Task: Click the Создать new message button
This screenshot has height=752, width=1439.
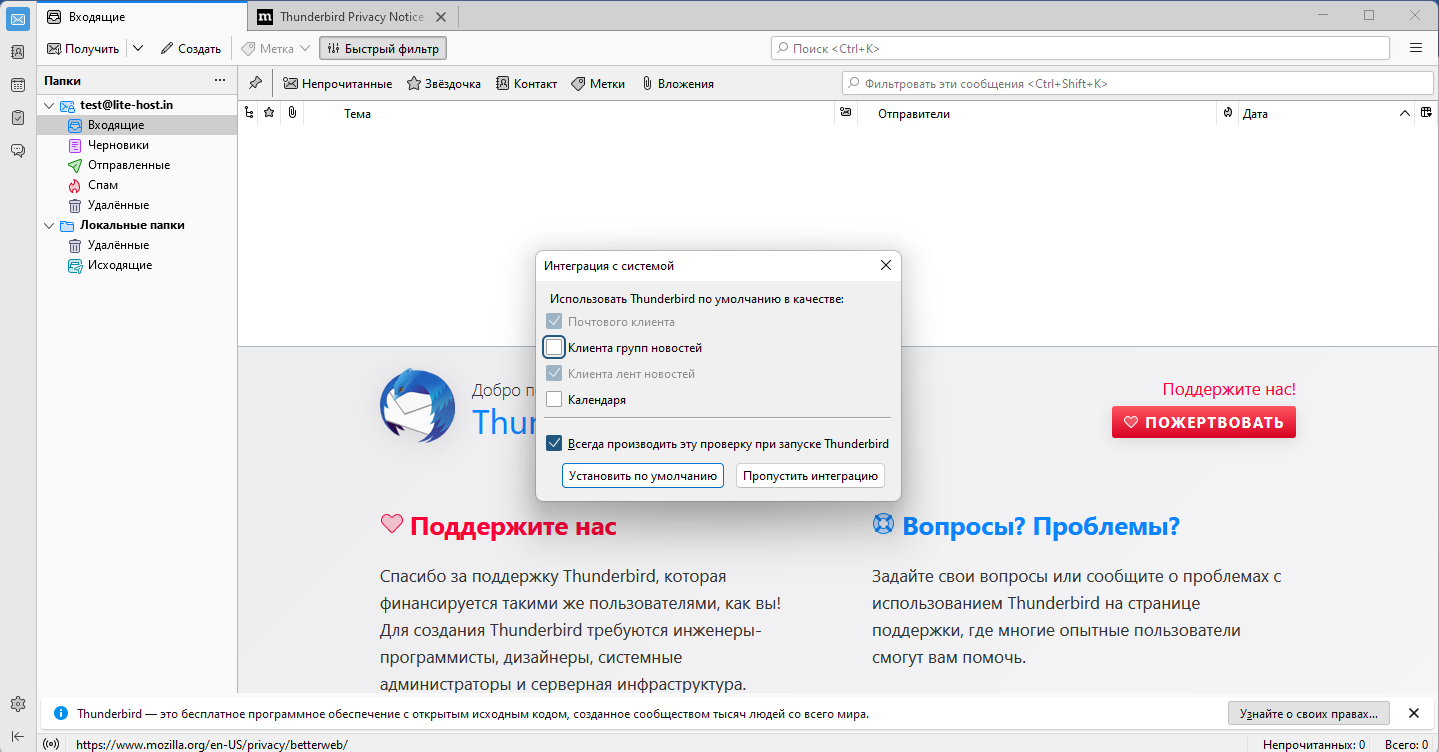Action: click(x=191, y=48)
